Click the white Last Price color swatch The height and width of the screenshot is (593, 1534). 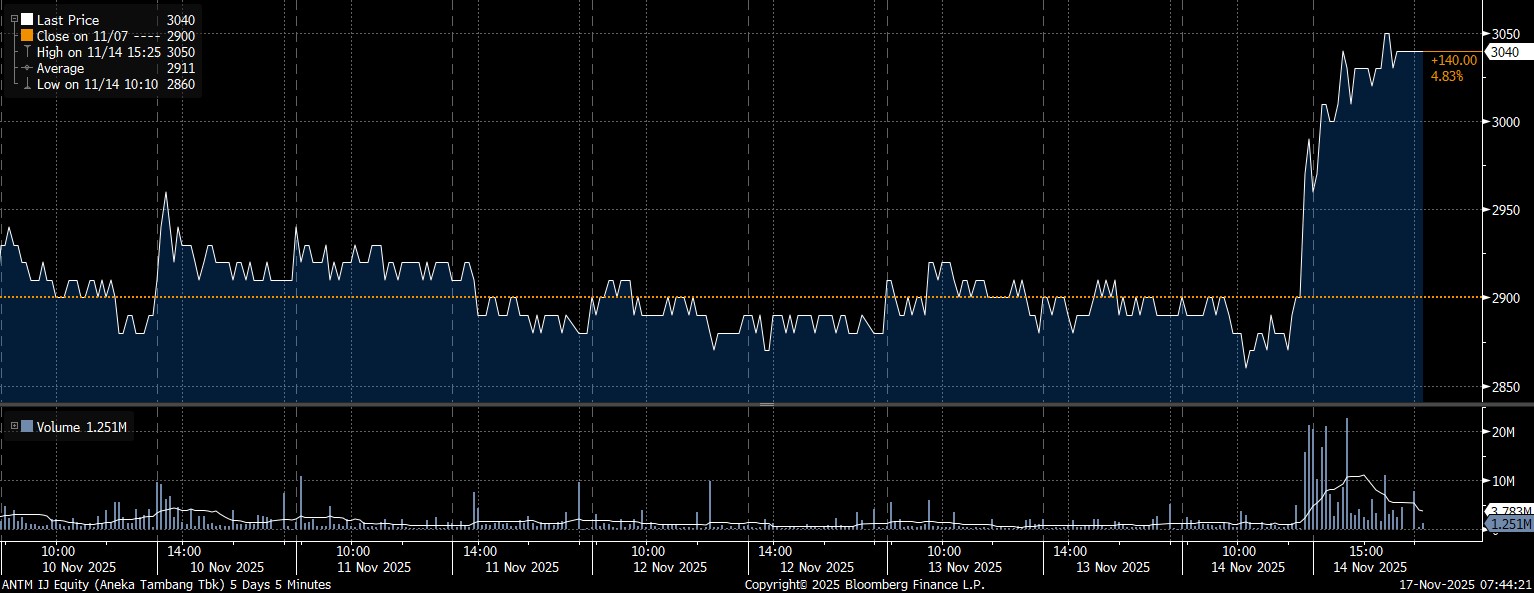27,20
